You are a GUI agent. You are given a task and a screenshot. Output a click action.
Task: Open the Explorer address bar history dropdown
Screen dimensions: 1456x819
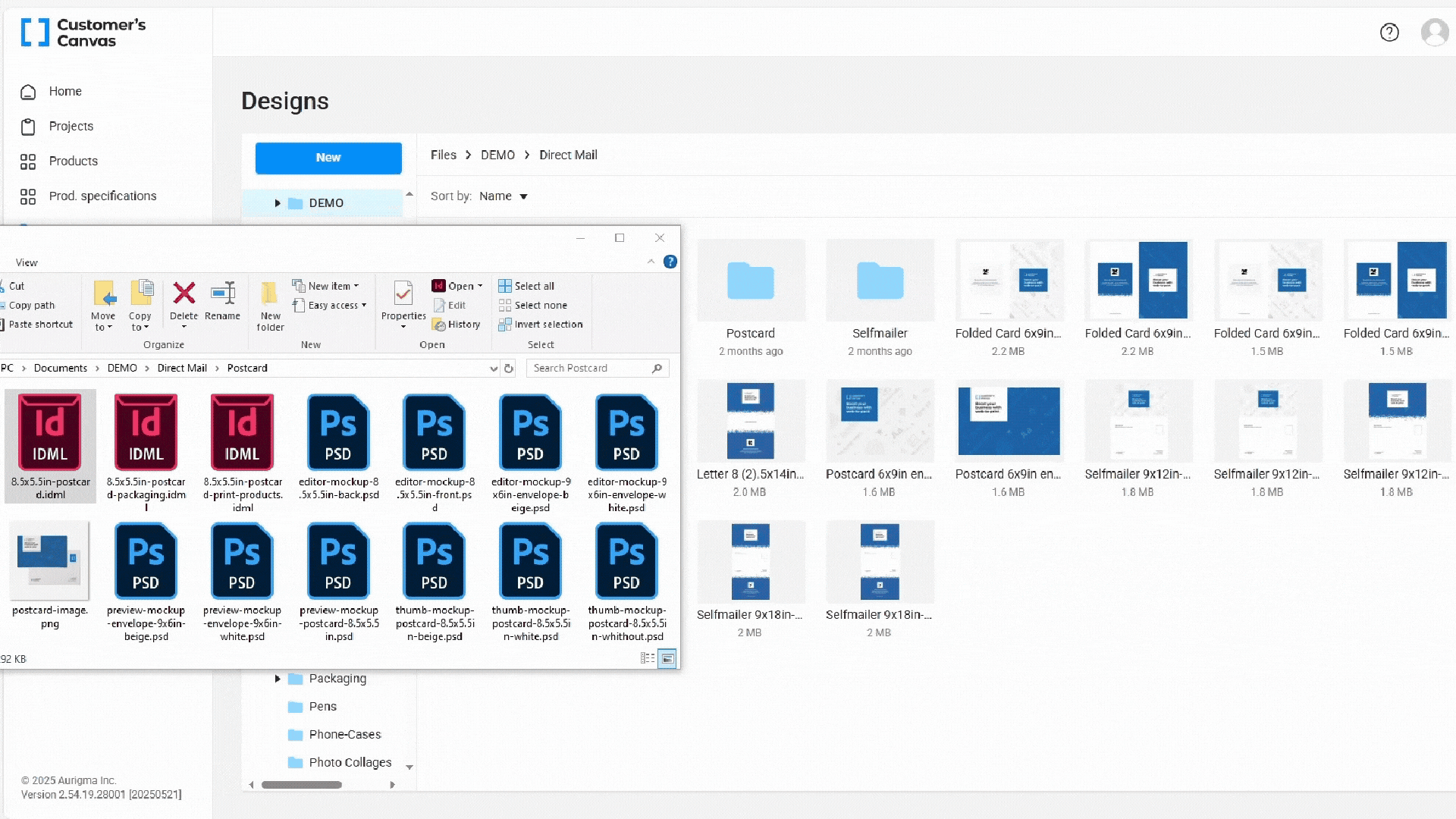[494, 369]
